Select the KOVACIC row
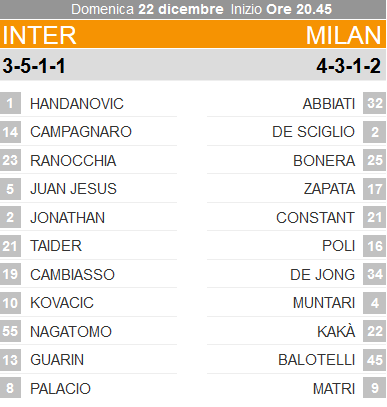The width and height of the screenshot is (387, 407). click(x=88, y=303)
